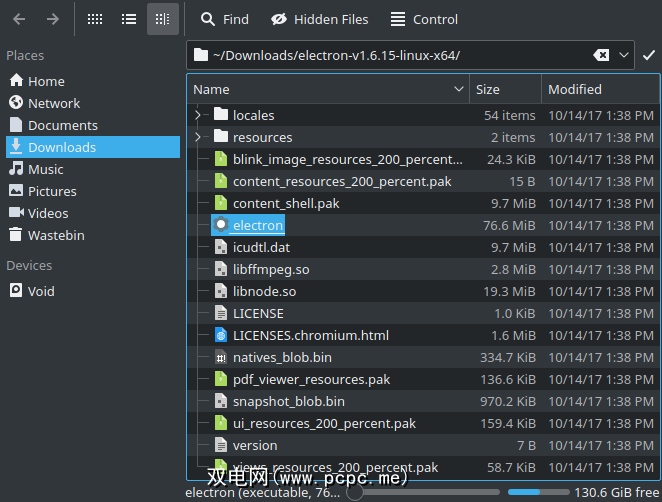Open Wastebin in Places panel
Viewport: 662px width, 502px height.
(93, 235)
